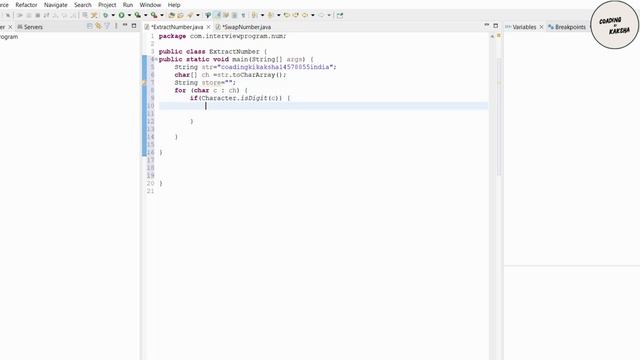Open Back history dropdown arrow
Image resolution: width=640 pixels, height=360 pixels.
tap(313, 15)
